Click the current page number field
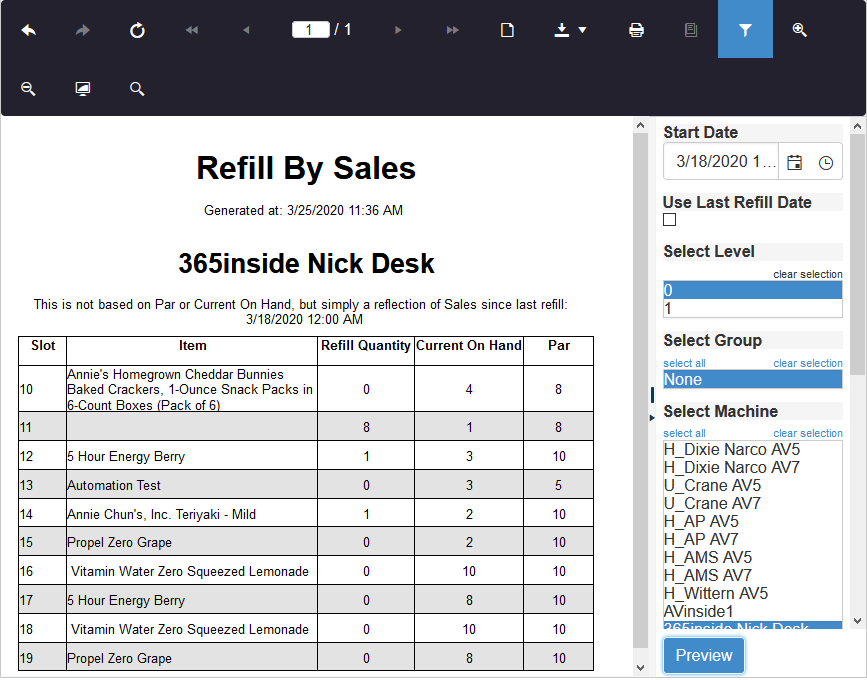867x680 pixels. (311, 30)
